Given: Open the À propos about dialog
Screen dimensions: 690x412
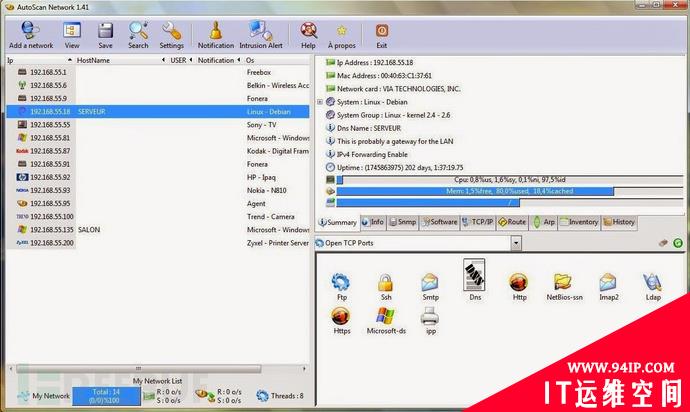Looking at the screenshot, I should 341,34.
